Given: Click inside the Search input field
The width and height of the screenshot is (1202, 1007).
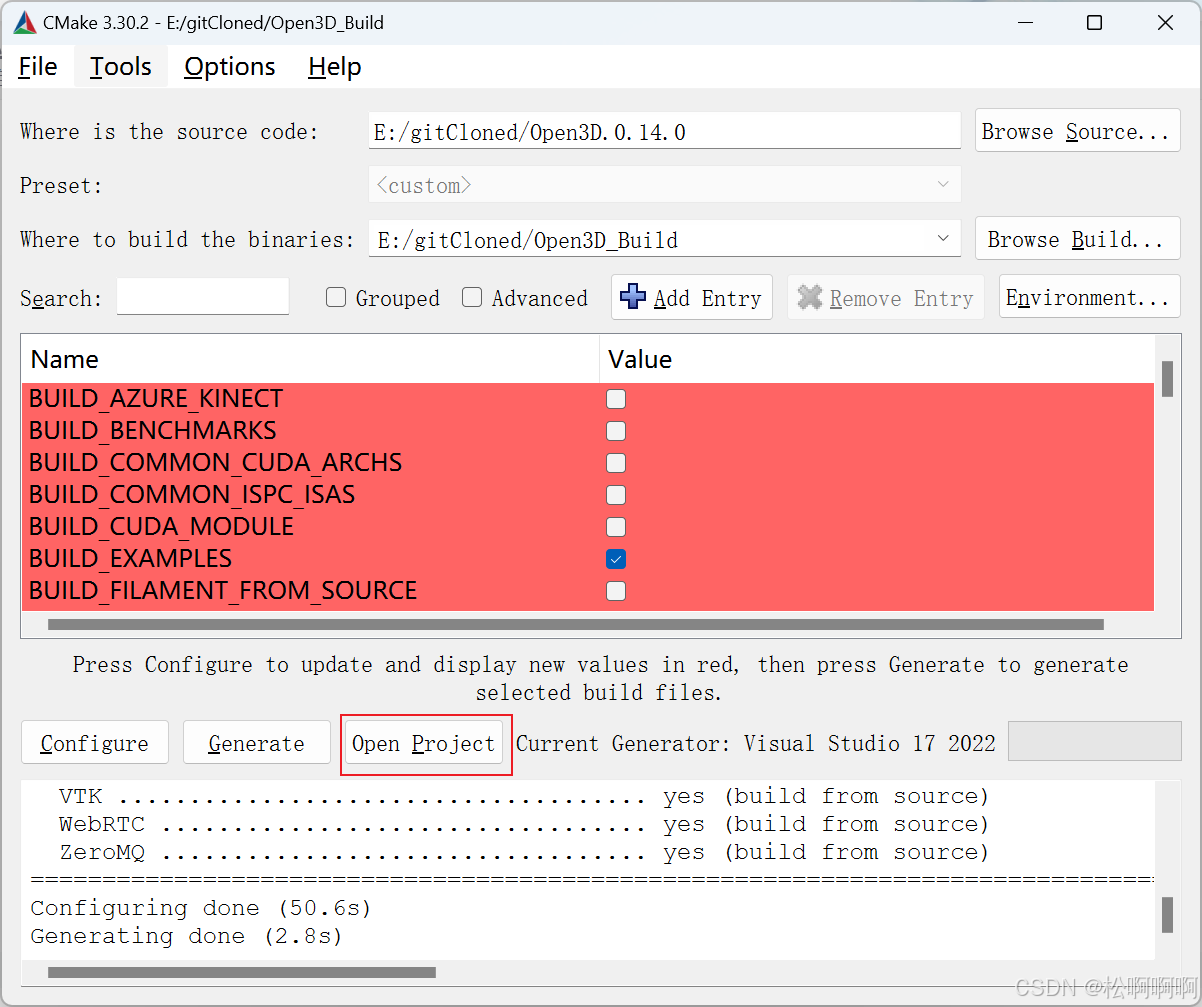Looking at the screenshot, I should 202,297.
